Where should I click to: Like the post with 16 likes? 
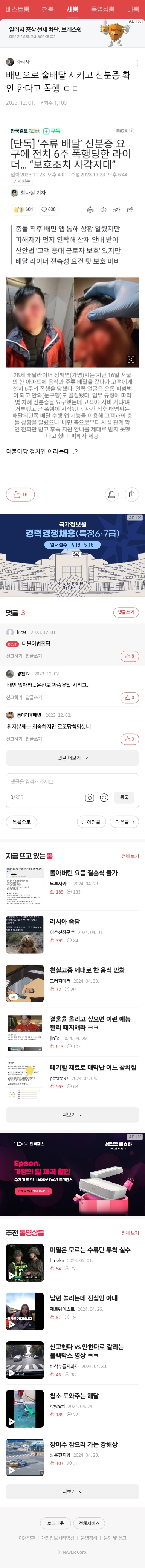[21, 494]
